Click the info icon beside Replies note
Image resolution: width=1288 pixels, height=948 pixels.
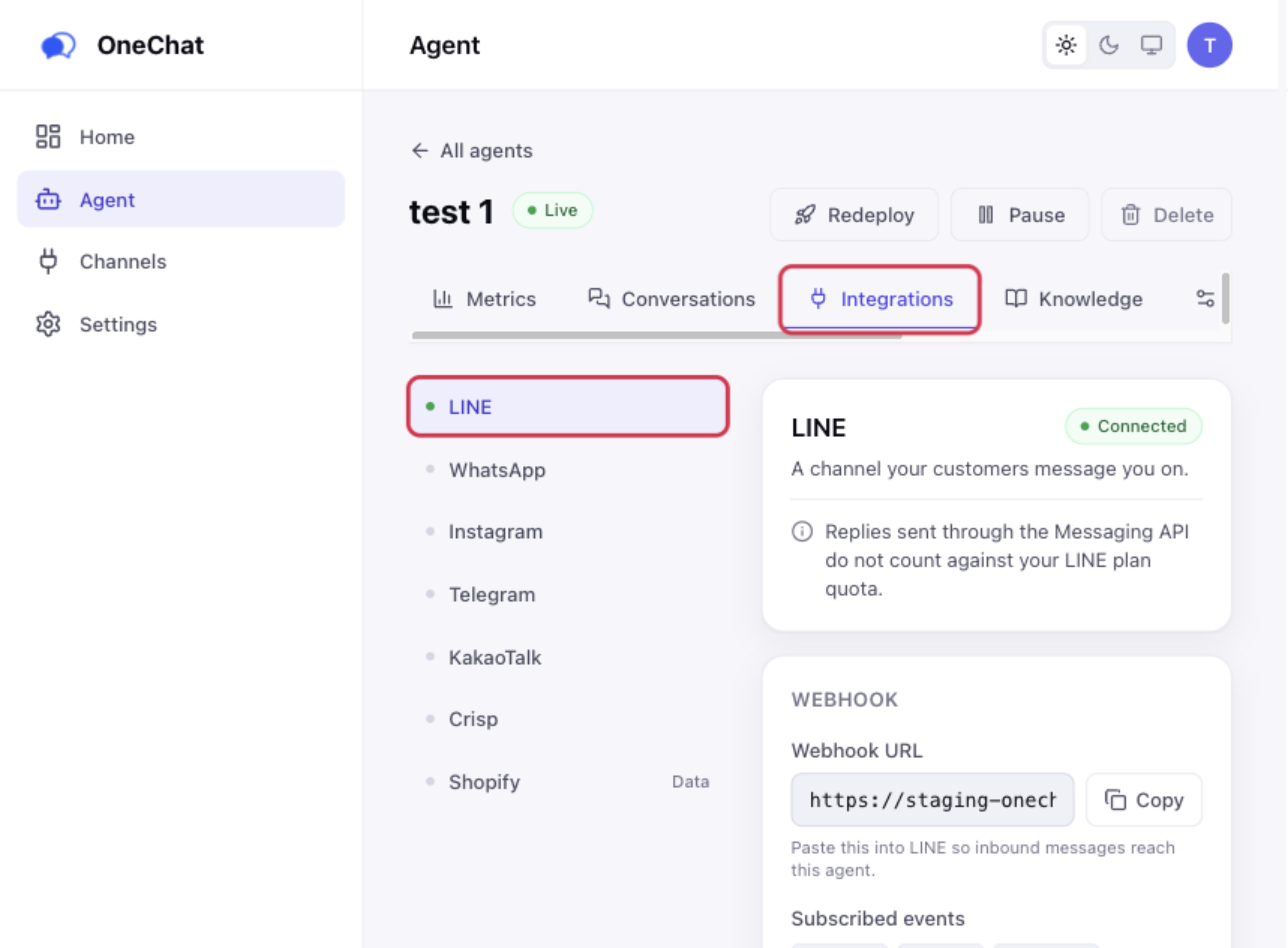coord(802,532)
